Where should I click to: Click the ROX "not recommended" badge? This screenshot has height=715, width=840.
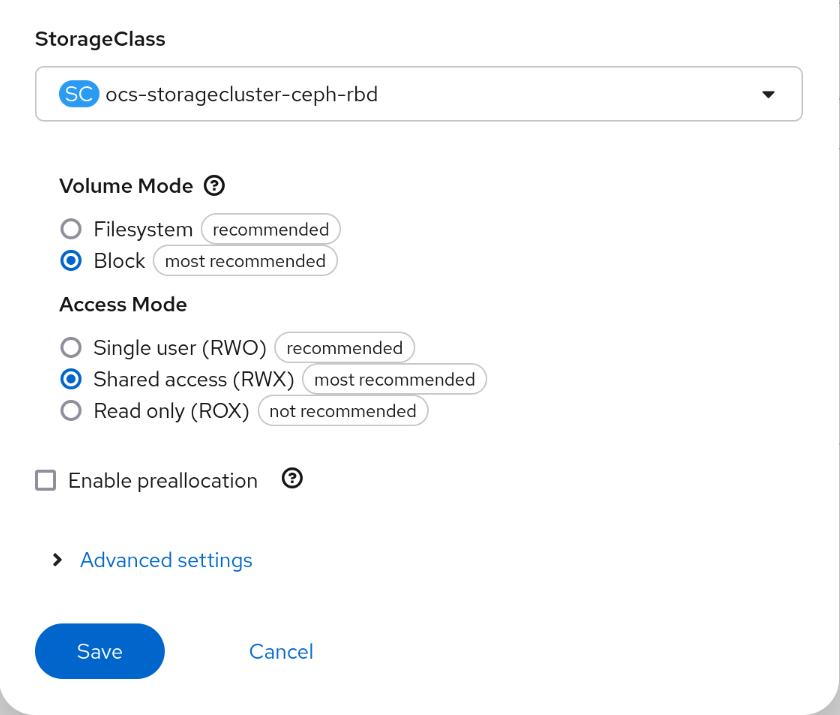343,411
